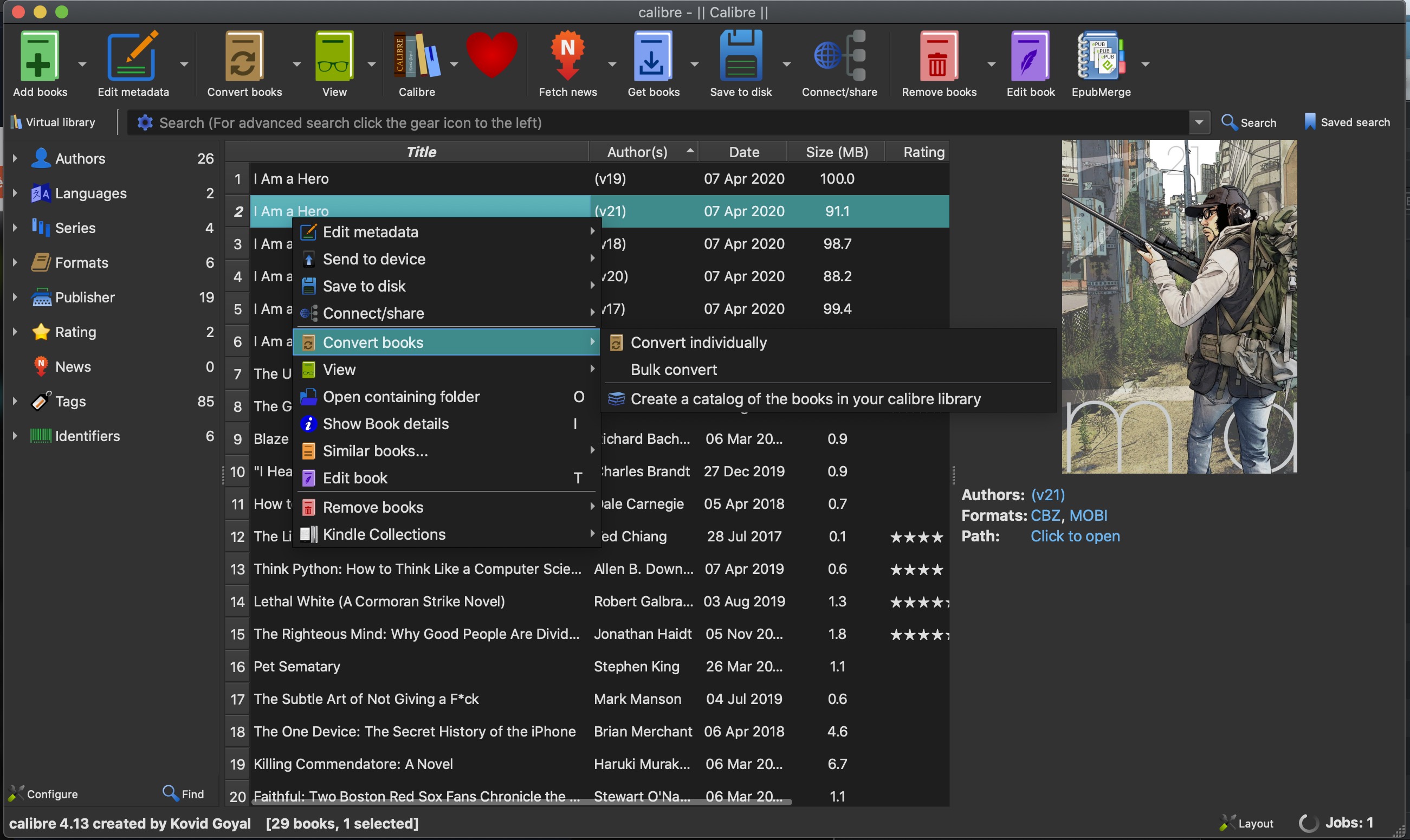Screen dimensions: 1410x840
Task: Click the EpubMerge plugin icon
Action: (1101, 56)
